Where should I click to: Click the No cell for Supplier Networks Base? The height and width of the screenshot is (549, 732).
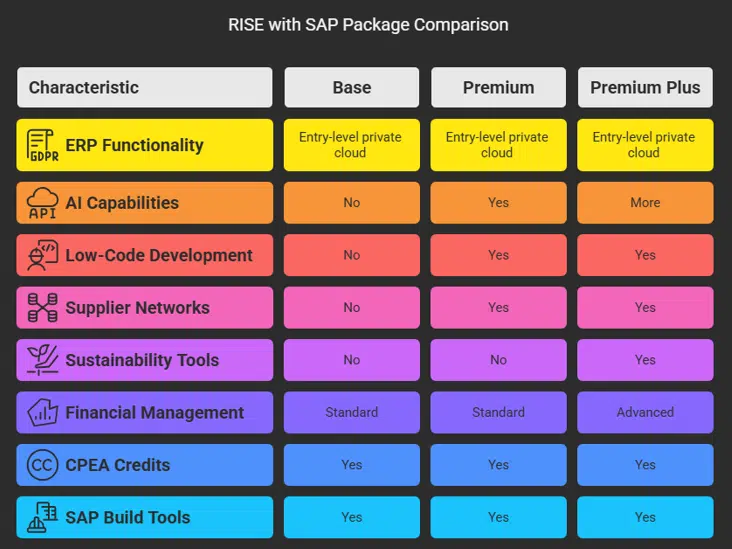(x=352, y=308)
